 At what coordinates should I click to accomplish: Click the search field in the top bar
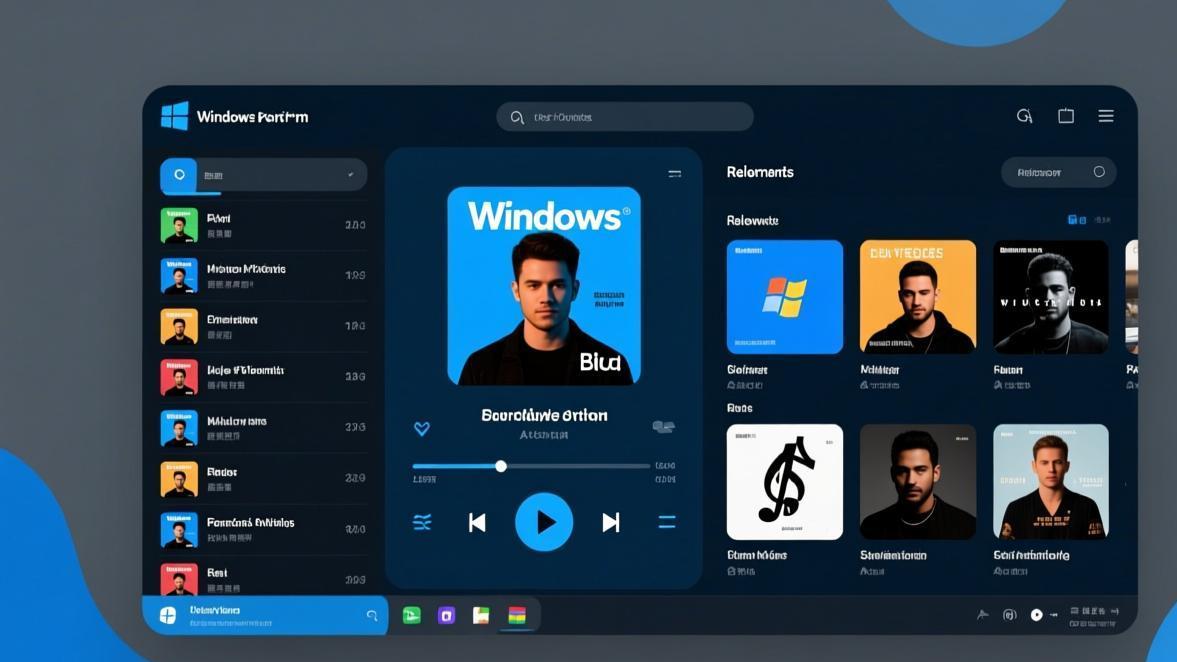click(x=625, y=117)
